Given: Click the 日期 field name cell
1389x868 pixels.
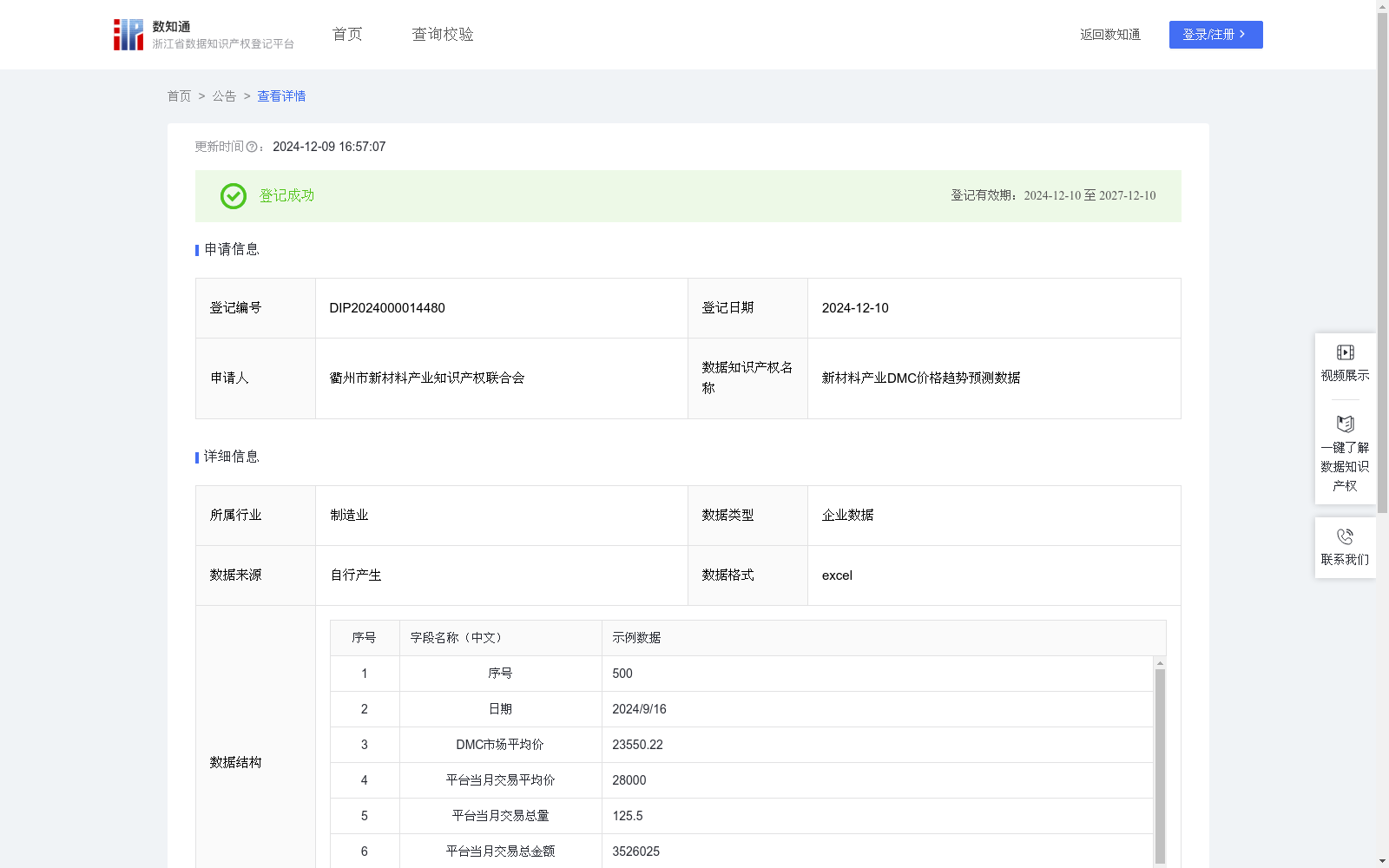Looking at the screenshot, I should [501, 709].
